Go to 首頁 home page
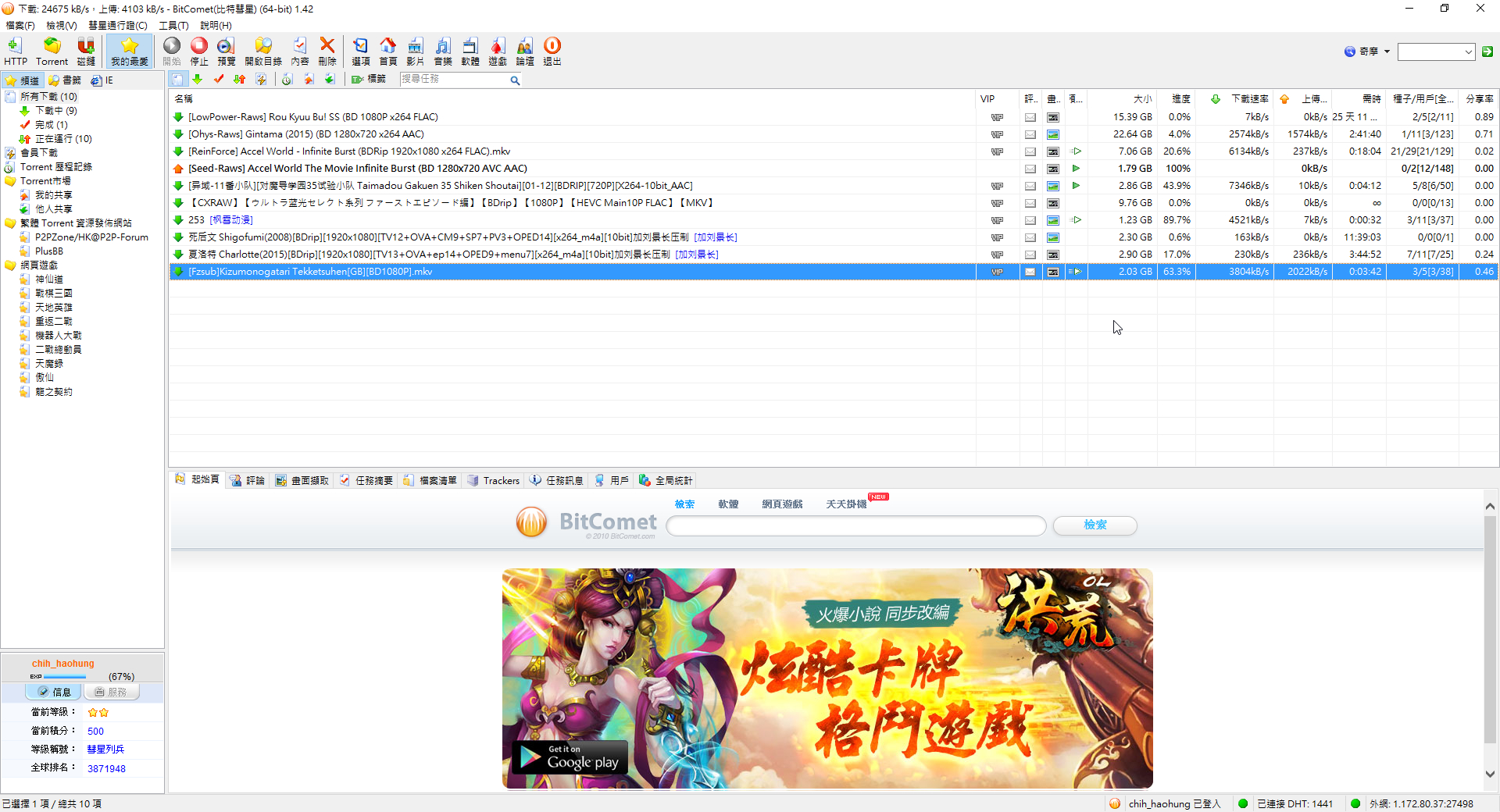 (388, 52)
